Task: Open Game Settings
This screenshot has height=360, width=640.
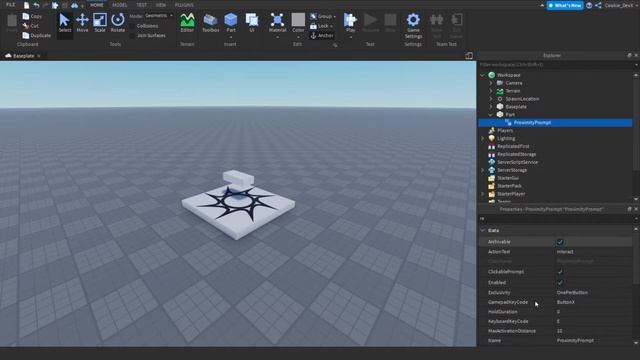Action: pyautogui.click(x=413, y=25)
